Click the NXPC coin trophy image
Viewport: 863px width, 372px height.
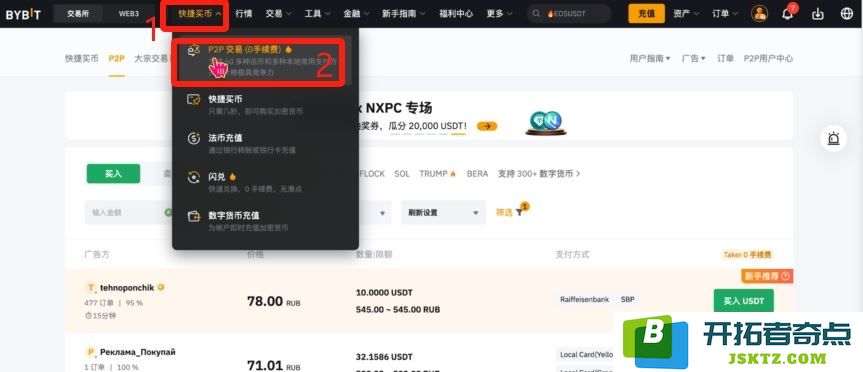point(545,122)
